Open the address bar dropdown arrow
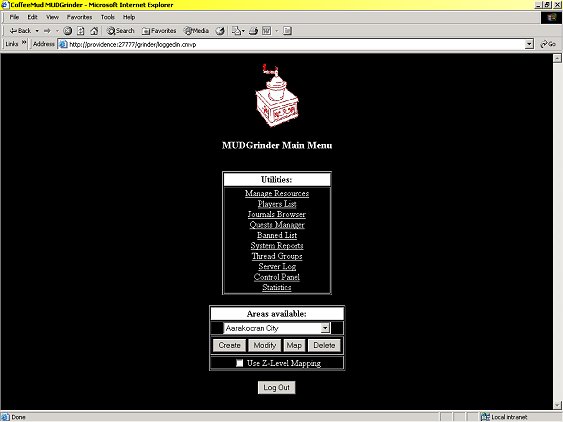This screenshot has width=563, height=422. (529, 44)
